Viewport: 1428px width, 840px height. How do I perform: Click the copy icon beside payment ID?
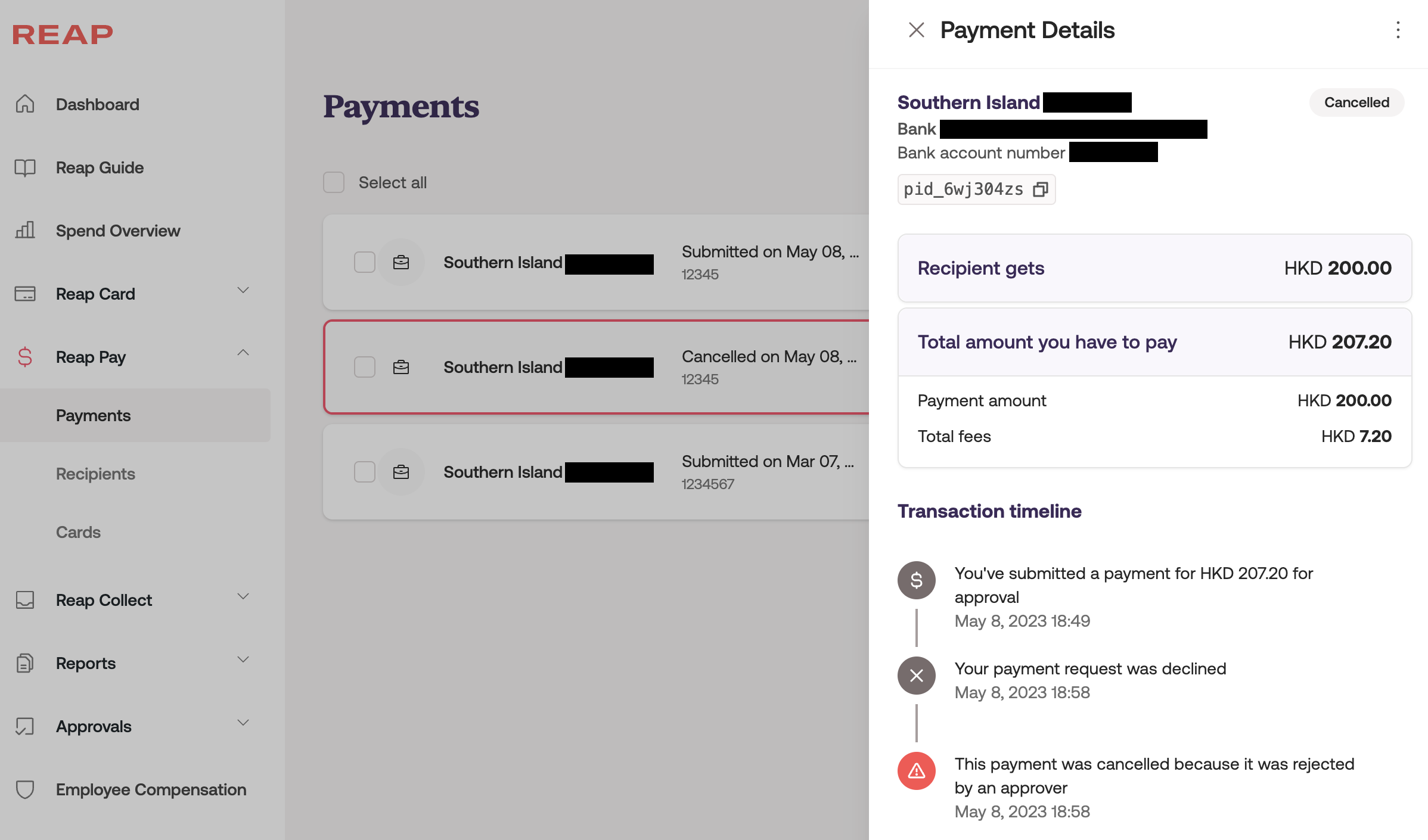coord(1041,189)
